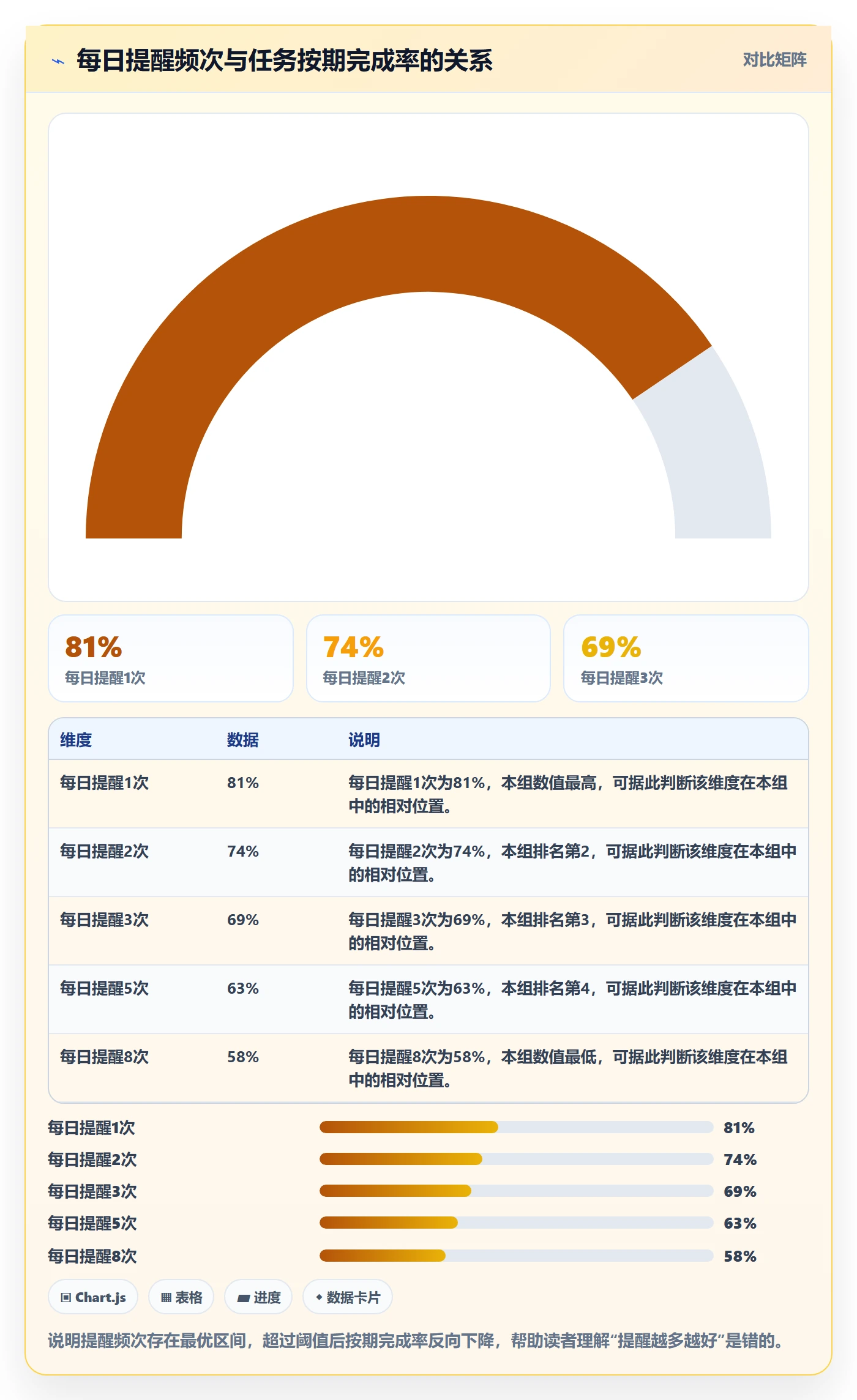This screenshot has width=857, height=1400.
Task: Select the 进度 chip
Action: point(258,1297)
